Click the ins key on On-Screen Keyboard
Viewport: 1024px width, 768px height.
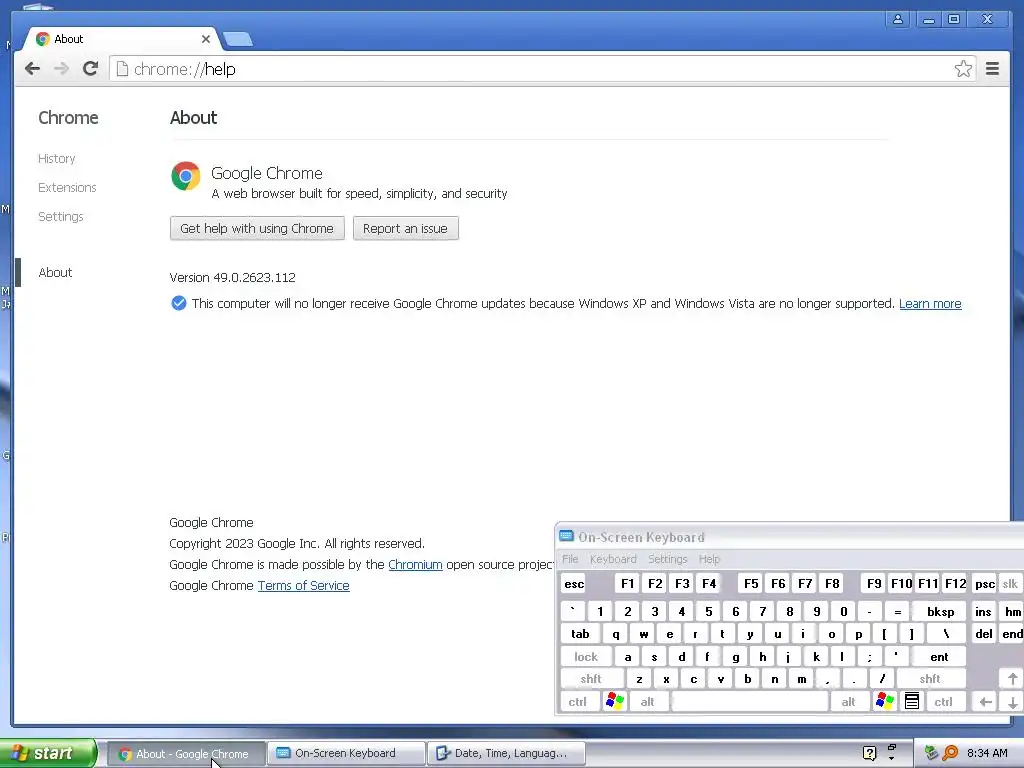click(984, 612)
